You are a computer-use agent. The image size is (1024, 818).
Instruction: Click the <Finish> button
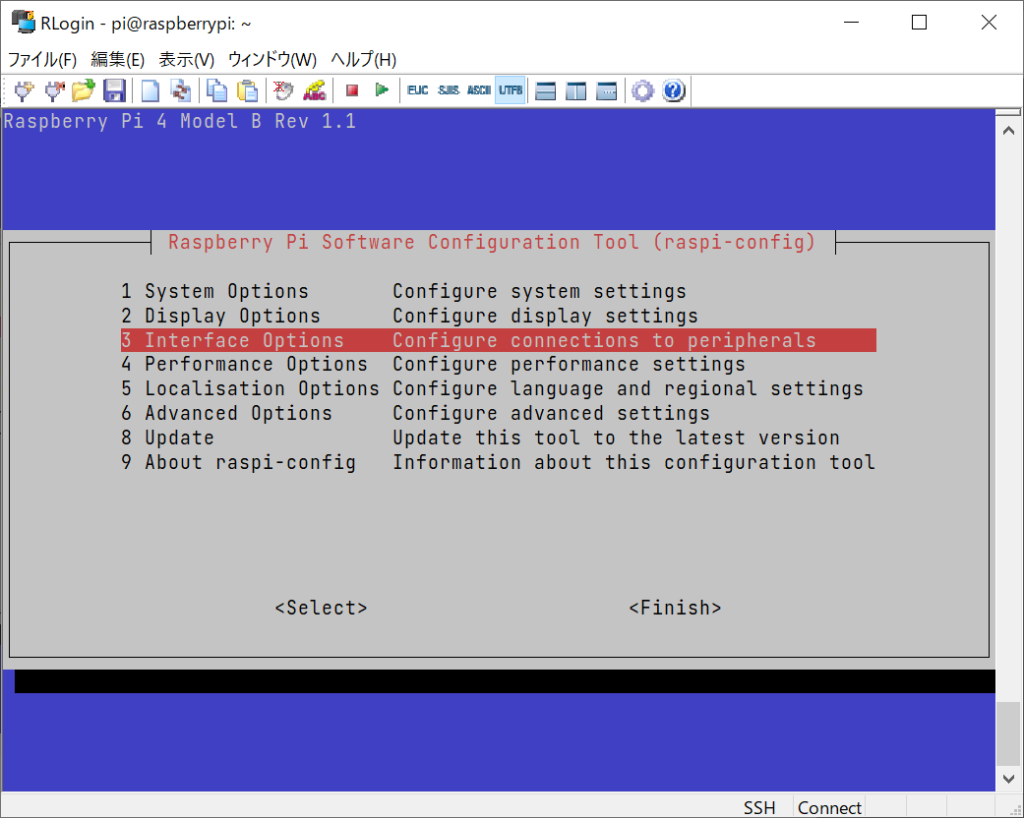click(x=675, y=608)
